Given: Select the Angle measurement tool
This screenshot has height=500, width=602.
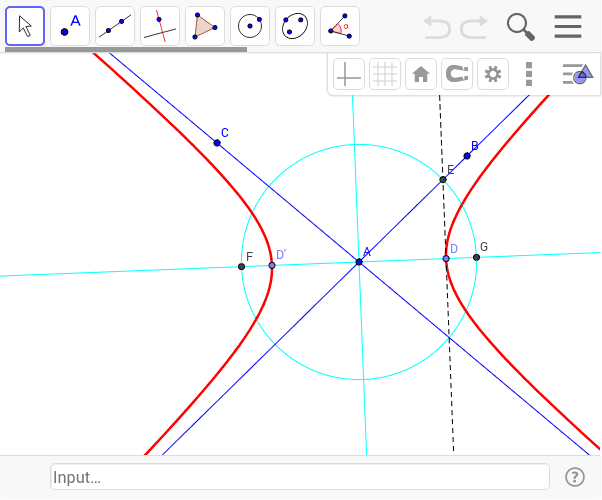Looking at the screenshot, I should 340,26.
